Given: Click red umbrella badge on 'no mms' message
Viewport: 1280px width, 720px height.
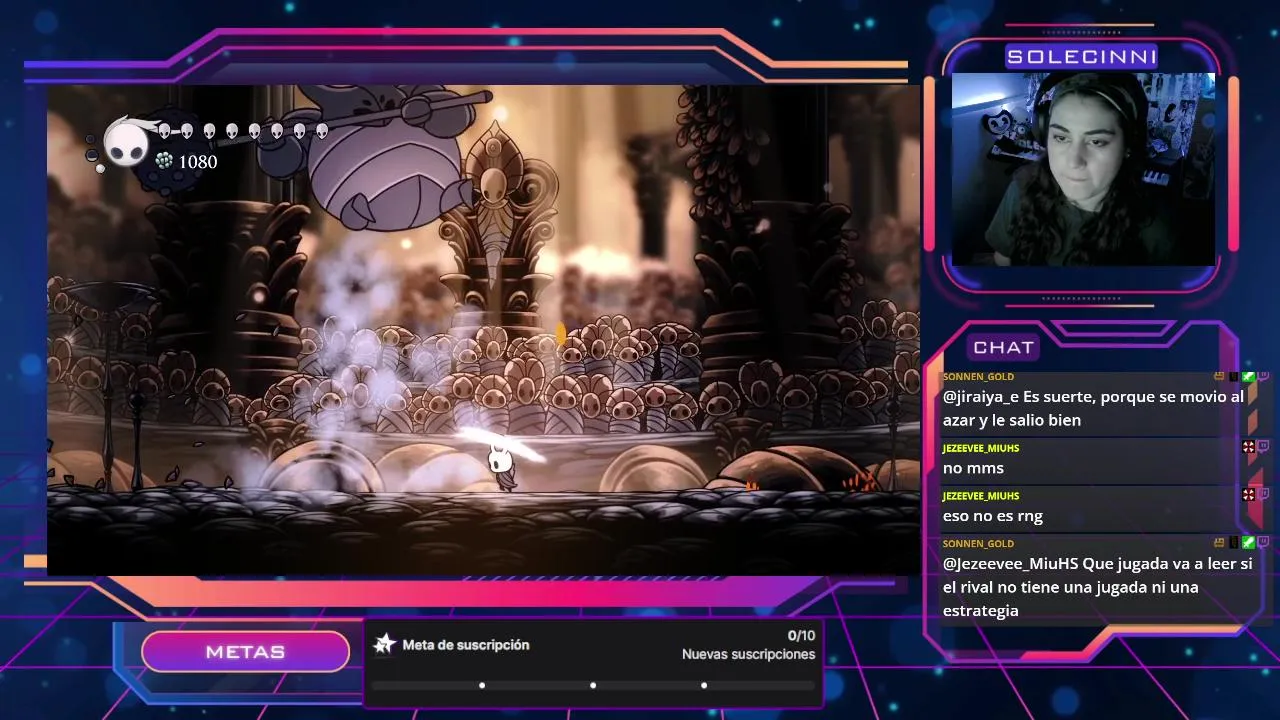Looking at the screenshot, I should [x=1248, y=447].
